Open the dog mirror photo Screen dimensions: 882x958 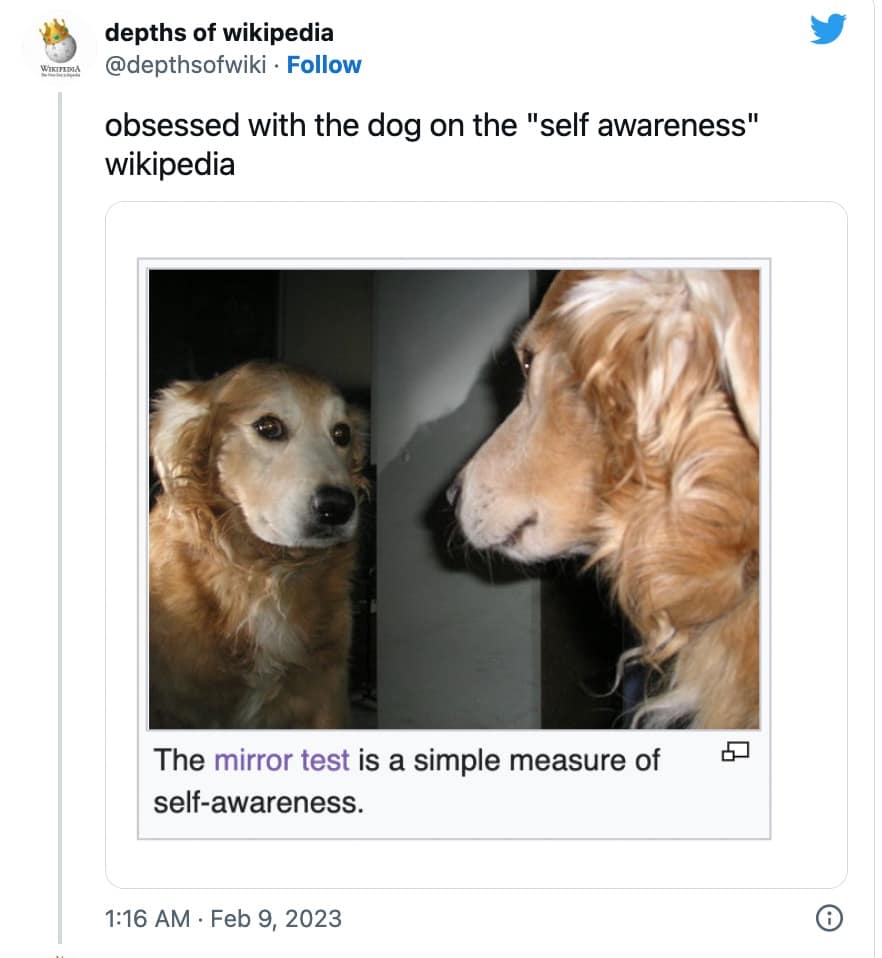click(x=453, y=498)
